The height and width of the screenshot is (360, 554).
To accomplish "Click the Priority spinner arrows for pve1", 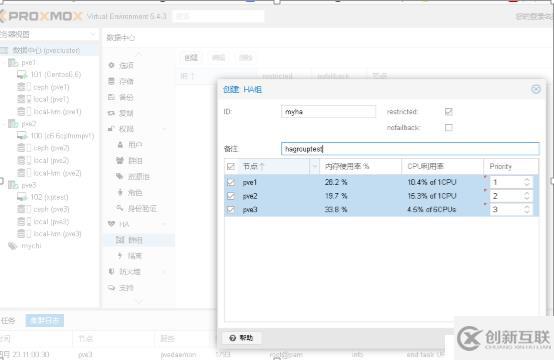I will coord(527,182).
